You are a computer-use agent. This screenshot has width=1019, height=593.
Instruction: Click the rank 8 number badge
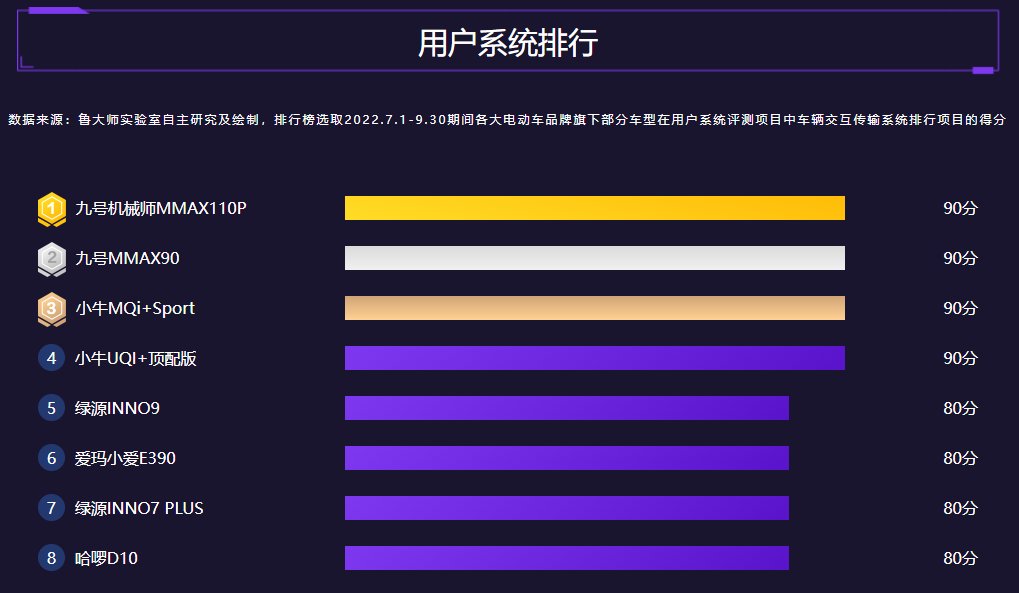coord(51,558)
